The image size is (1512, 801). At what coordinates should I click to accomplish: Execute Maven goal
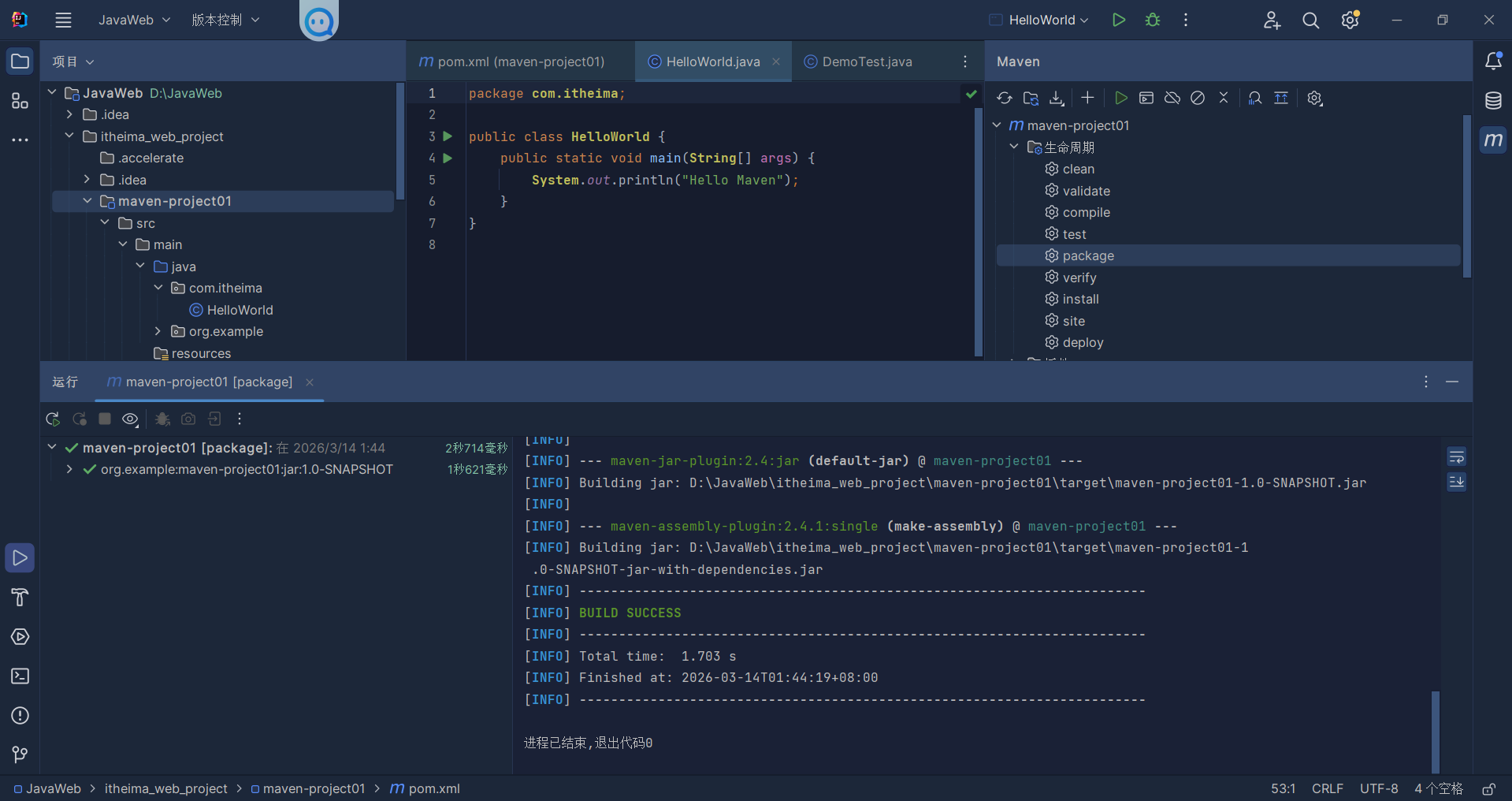pyautogui.click(x=1146, y=98)
